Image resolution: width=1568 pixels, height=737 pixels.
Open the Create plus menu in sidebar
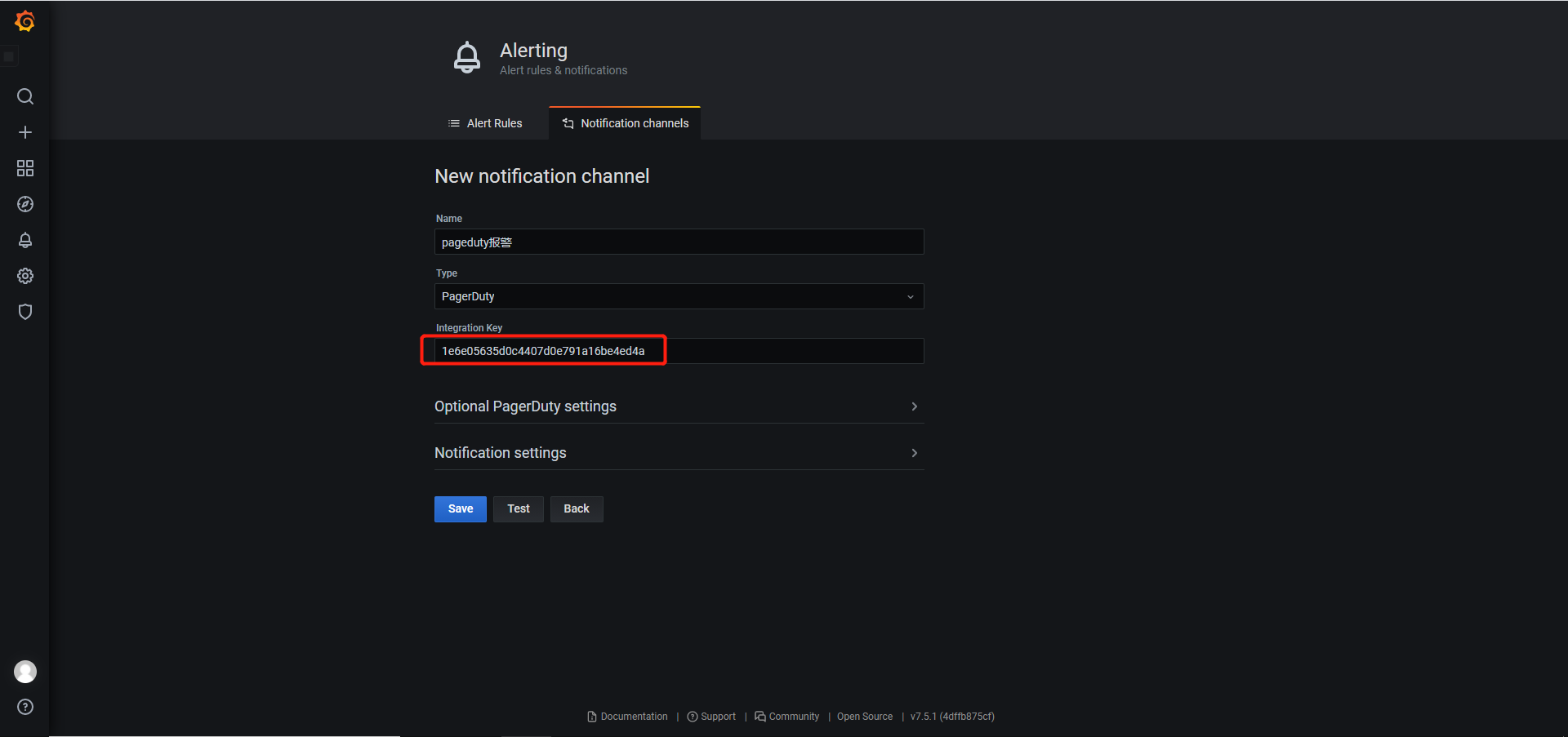25,132
